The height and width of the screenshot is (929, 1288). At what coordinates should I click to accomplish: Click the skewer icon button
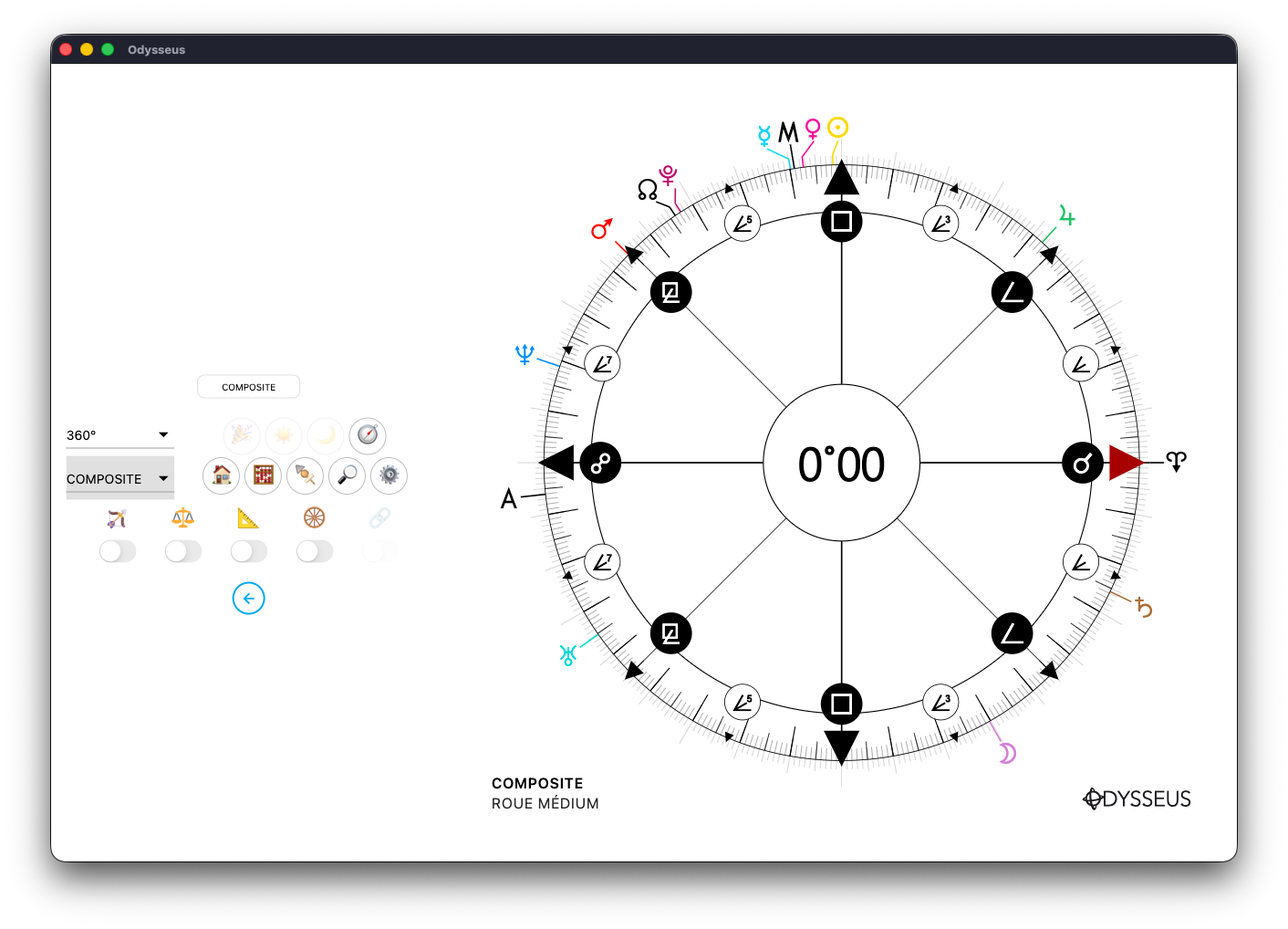306,475
